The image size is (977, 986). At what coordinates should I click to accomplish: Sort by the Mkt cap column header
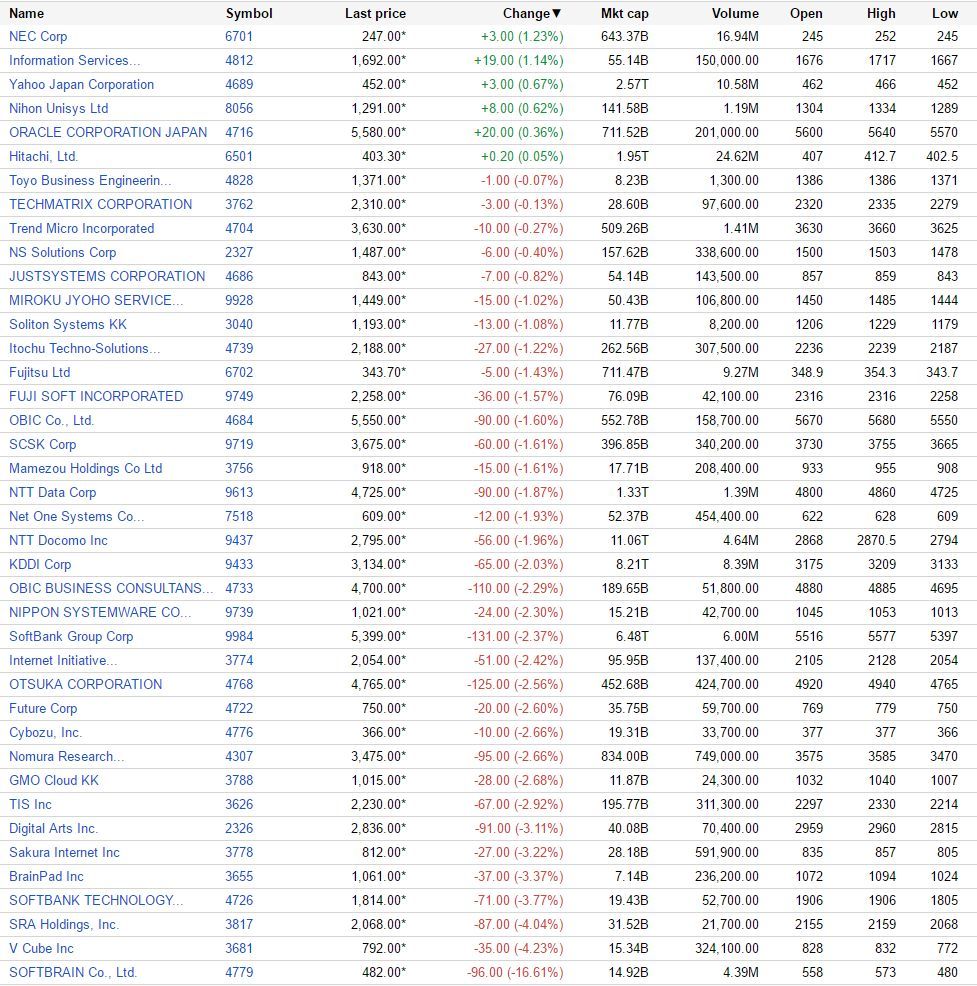tap(624, 13)
